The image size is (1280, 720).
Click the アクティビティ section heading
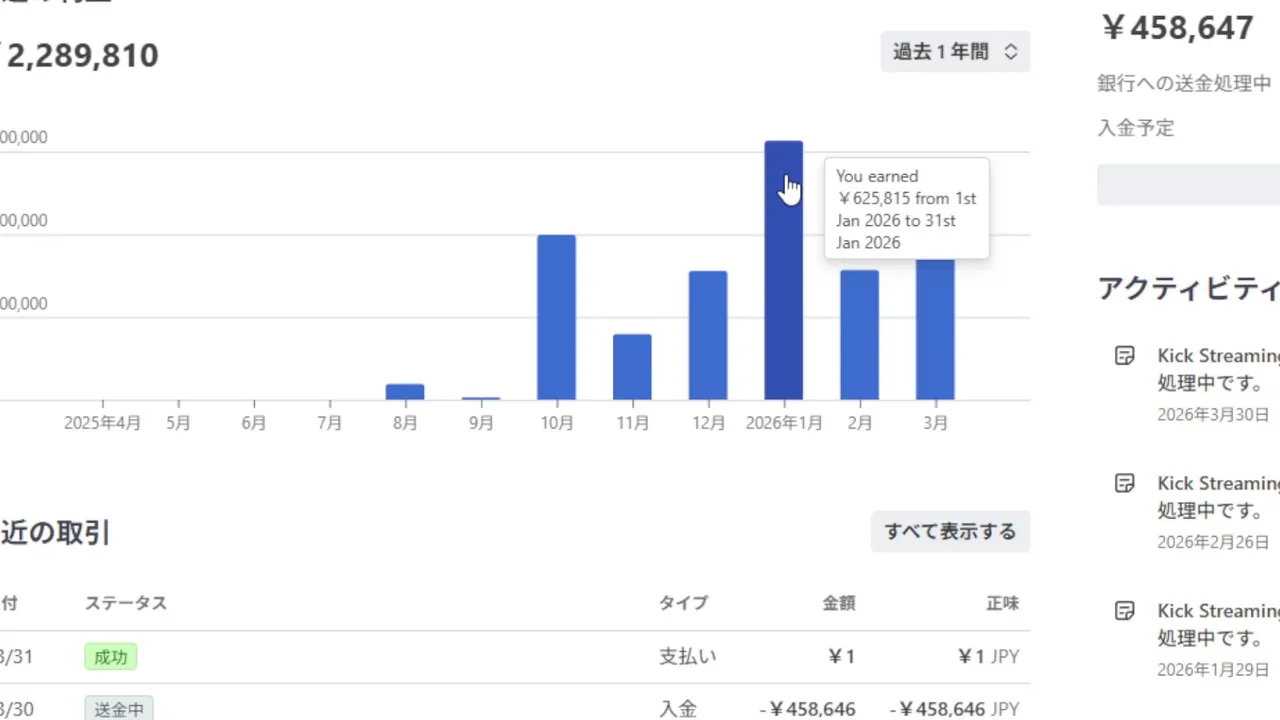tap(1189, 288)
